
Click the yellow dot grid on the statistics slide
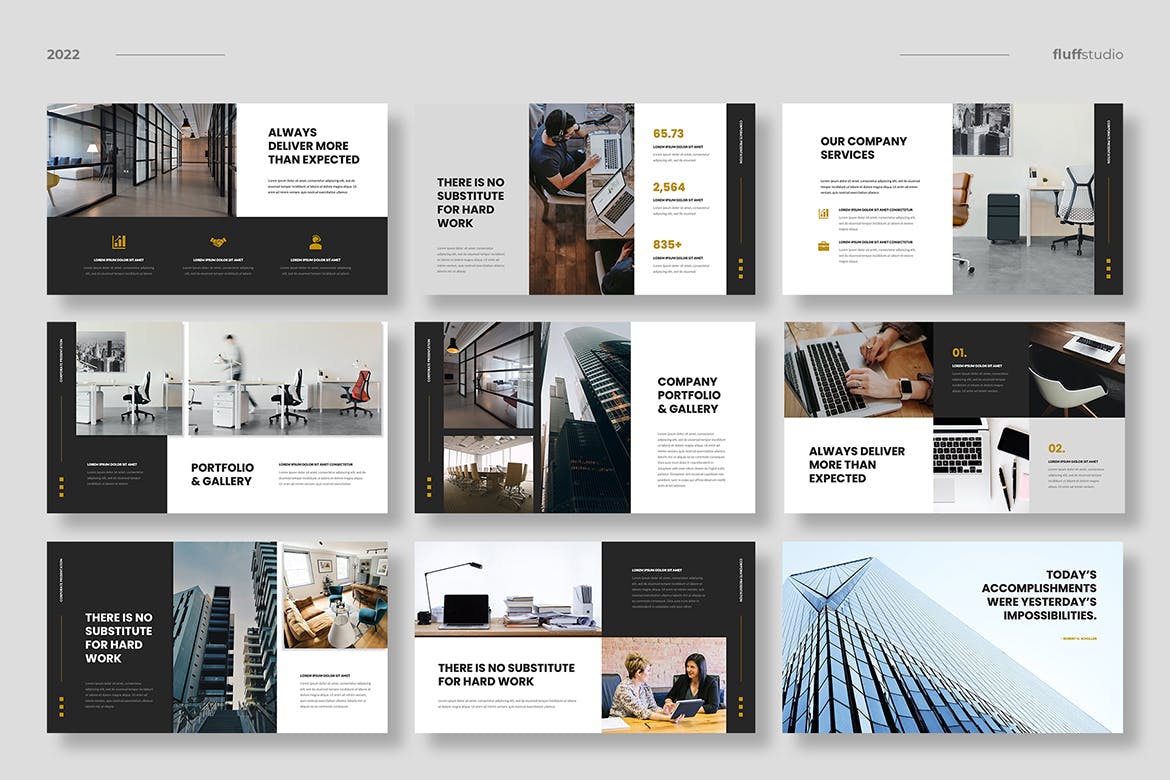click(741, 268)
